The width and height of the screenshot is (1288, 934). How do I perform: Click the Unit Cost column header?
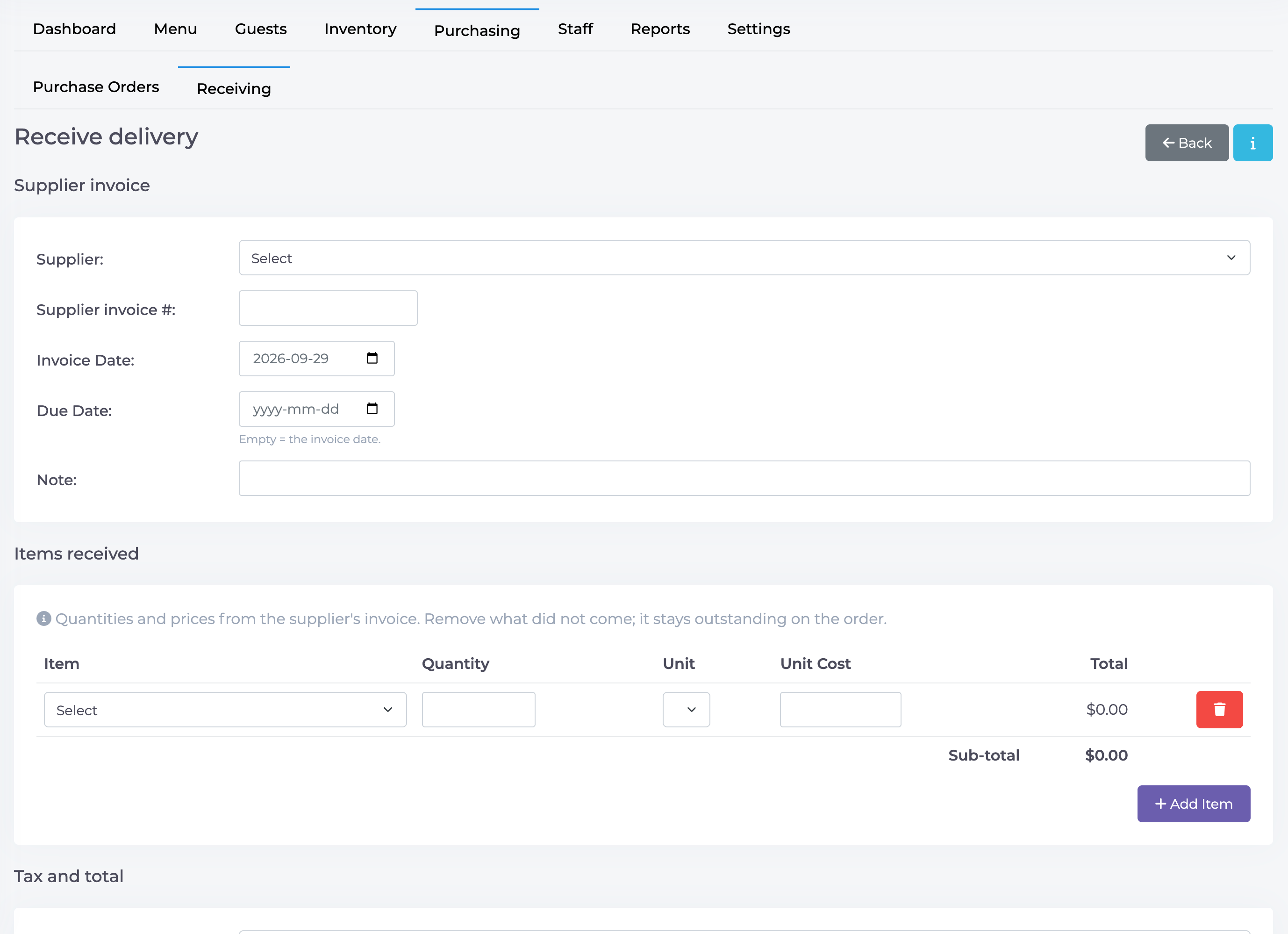815,664
